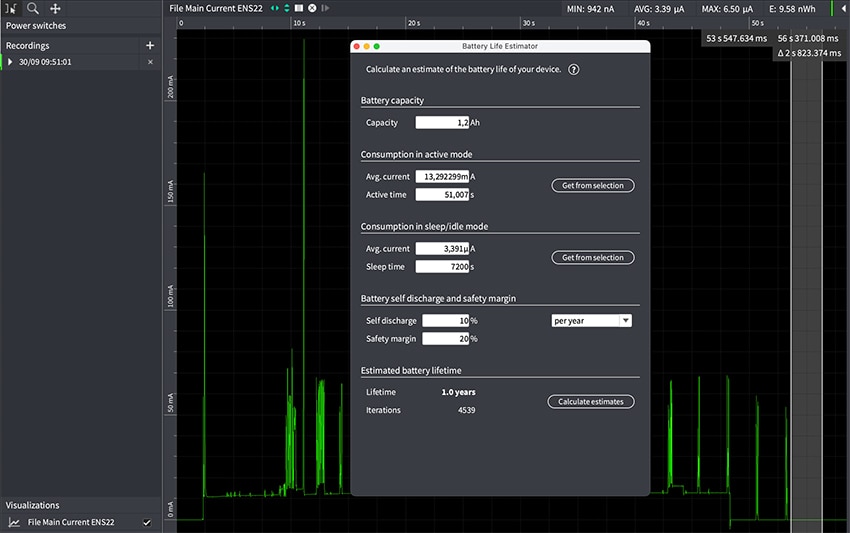Click the battery Capacity input field
The height and width of the screenshot is (533, 850).
[442, 123]
